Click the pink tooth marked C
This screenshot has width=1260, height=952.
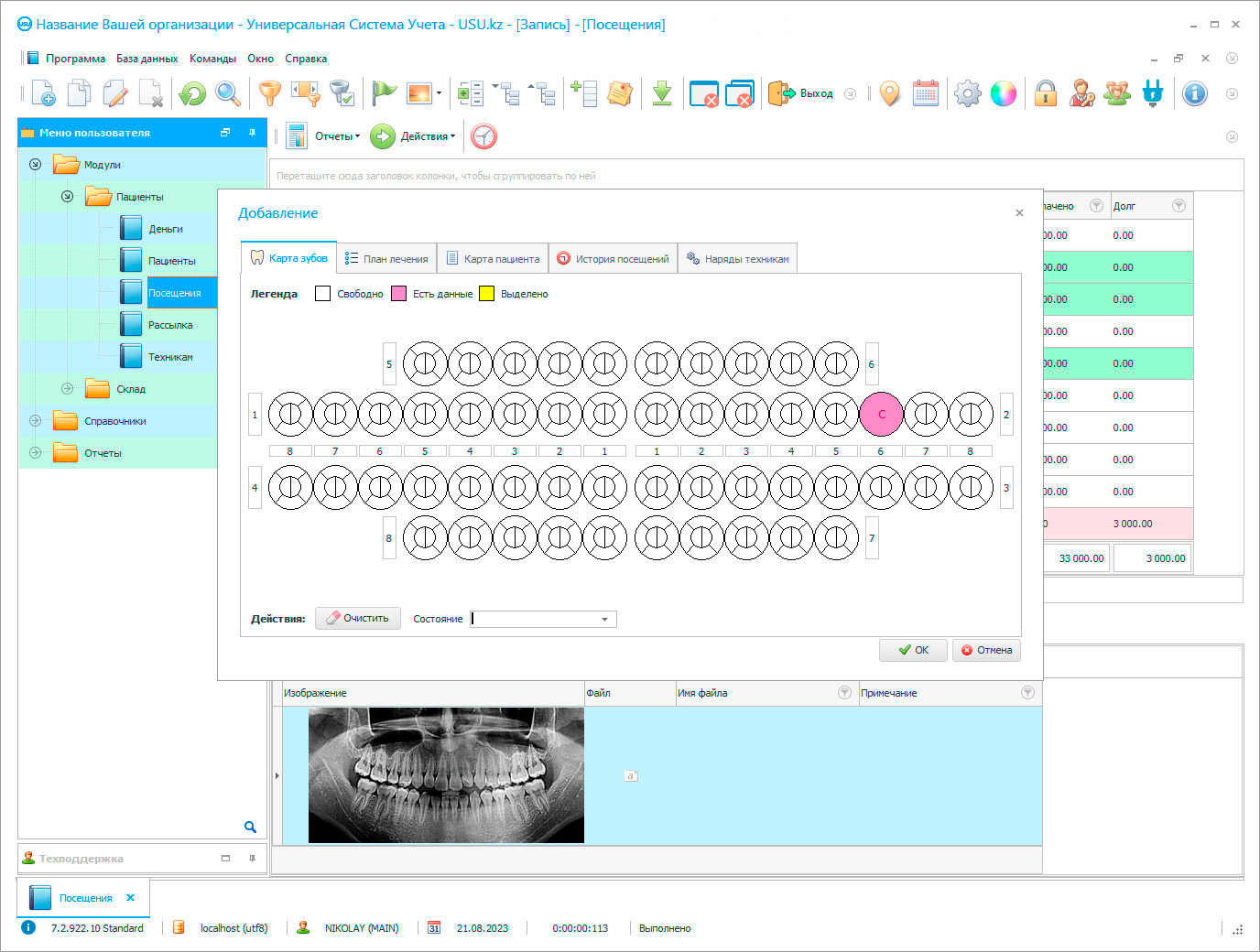[882, 415]
